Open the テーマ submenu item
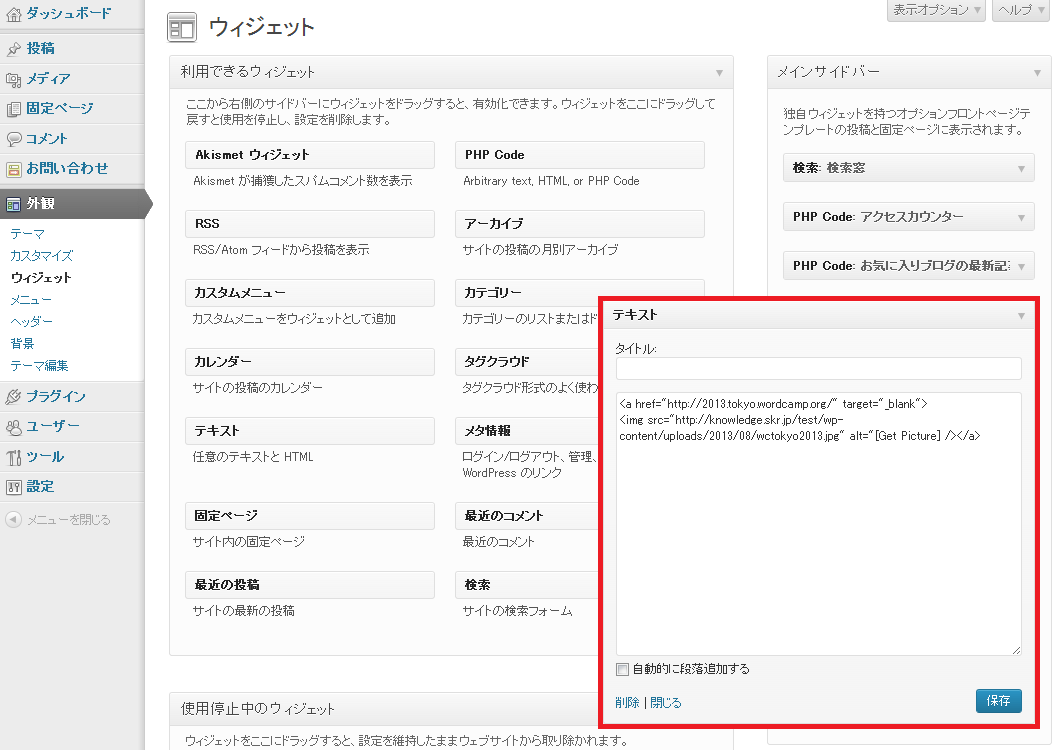Image resolution: width=1060 pixels, height=750 pixels. click(x=27, y=233)
